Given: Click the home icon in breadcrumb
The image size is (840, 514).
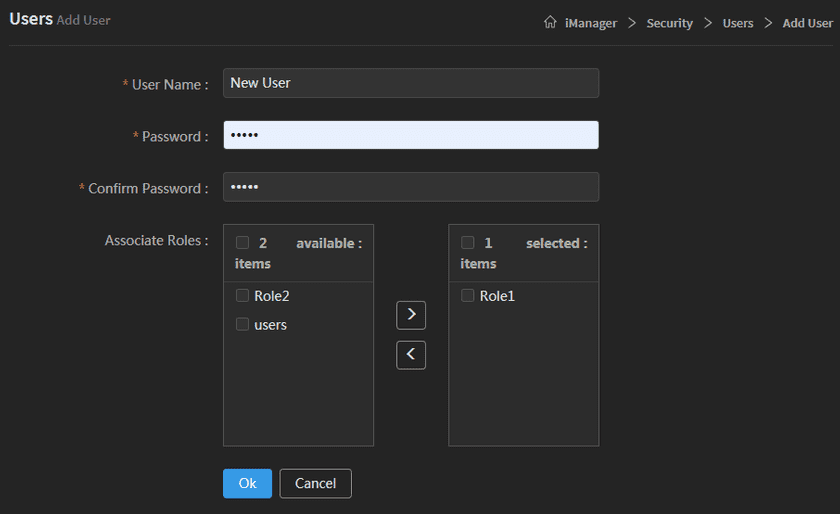Looking at the screenshot, I should click(550, 22).
